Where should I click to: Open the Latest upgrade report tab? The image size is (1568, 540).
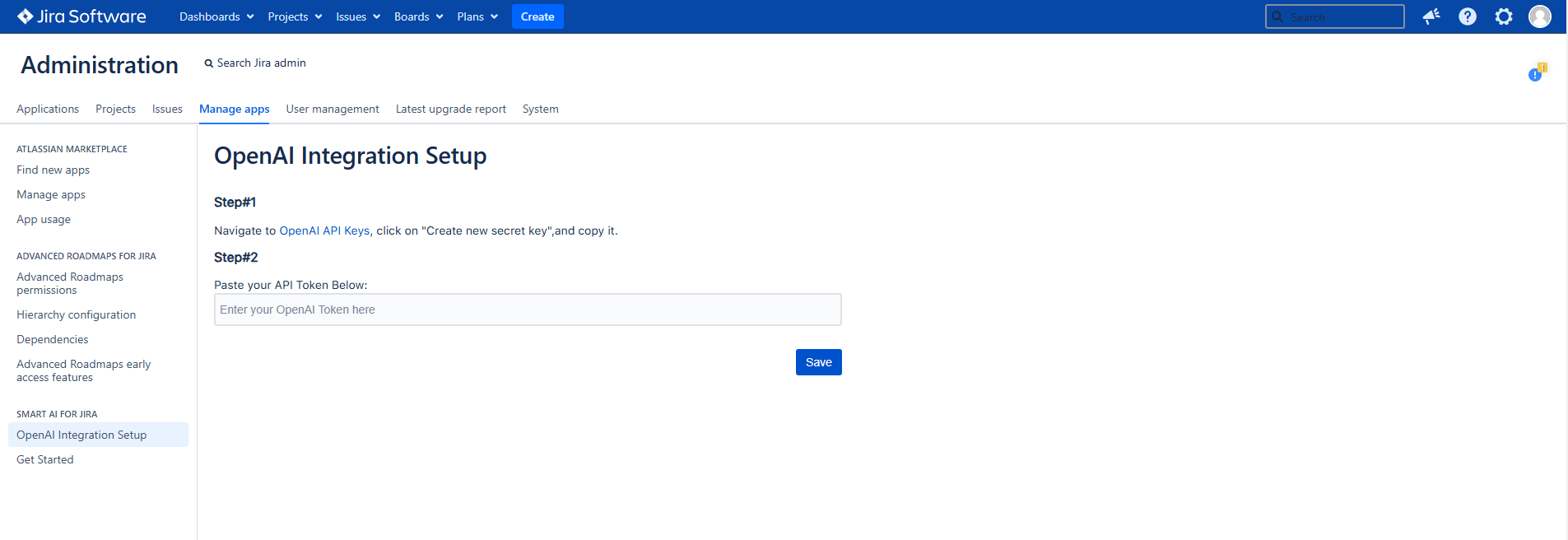(451, 109)
